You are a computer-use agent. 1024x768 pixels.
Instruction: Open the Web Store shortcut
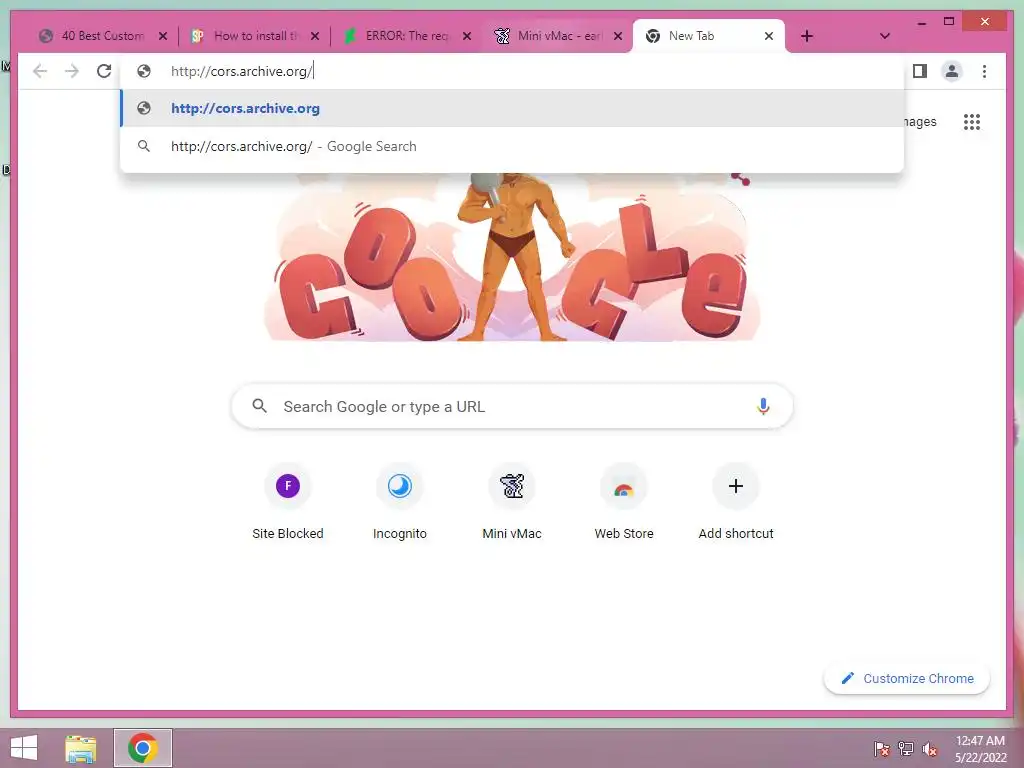coord(624,502)
